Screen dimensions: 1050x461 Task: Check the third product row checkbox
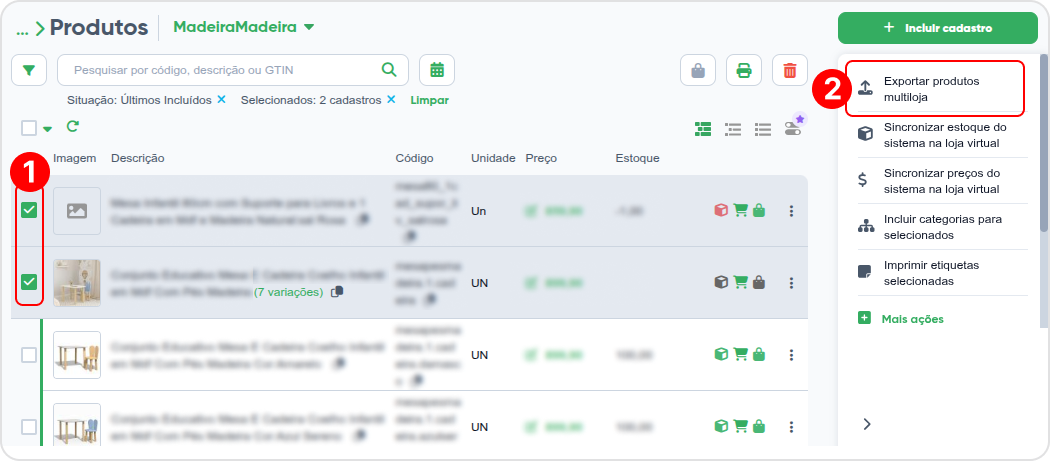coord(29,354)
